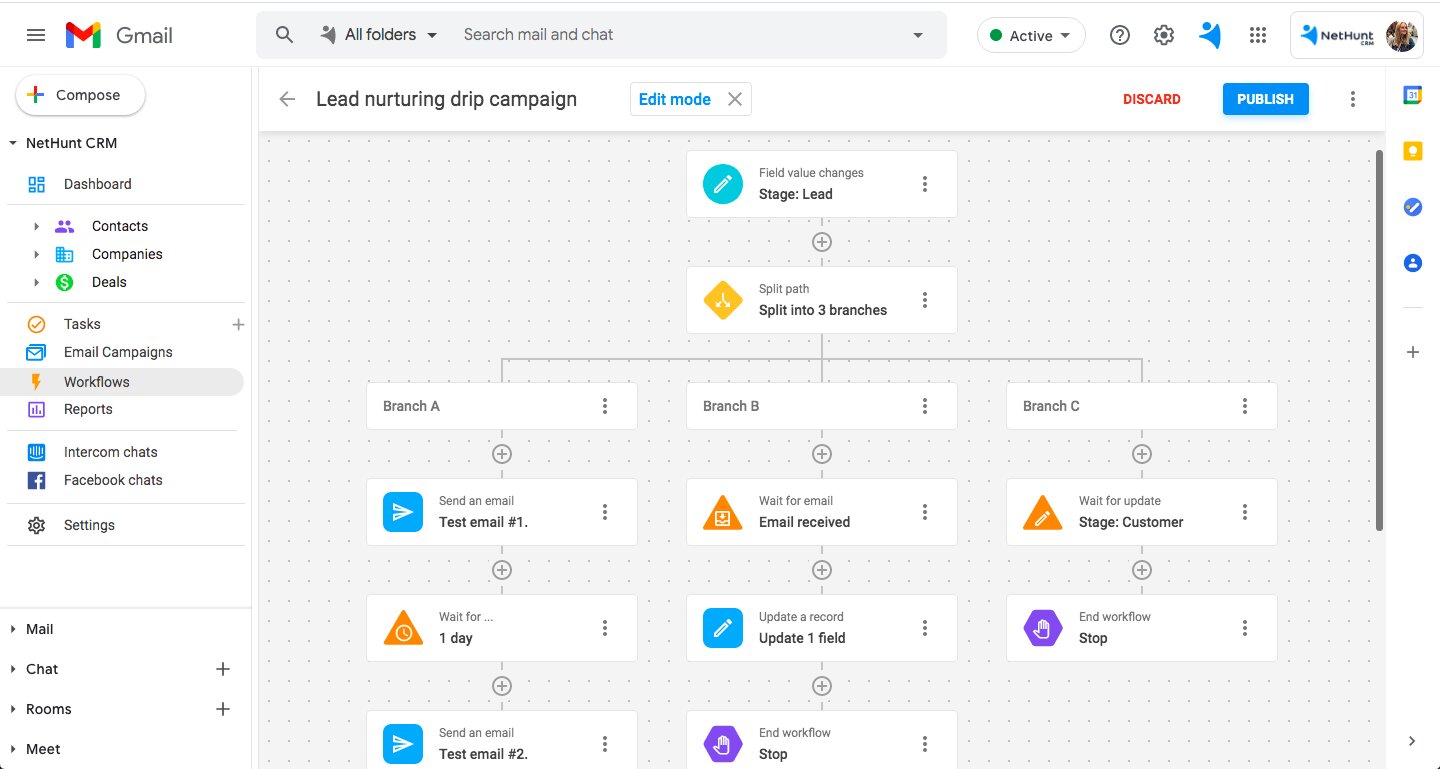Expand the Mail section
This screenshot has height=769, width=1440.
tap(13, 629)
